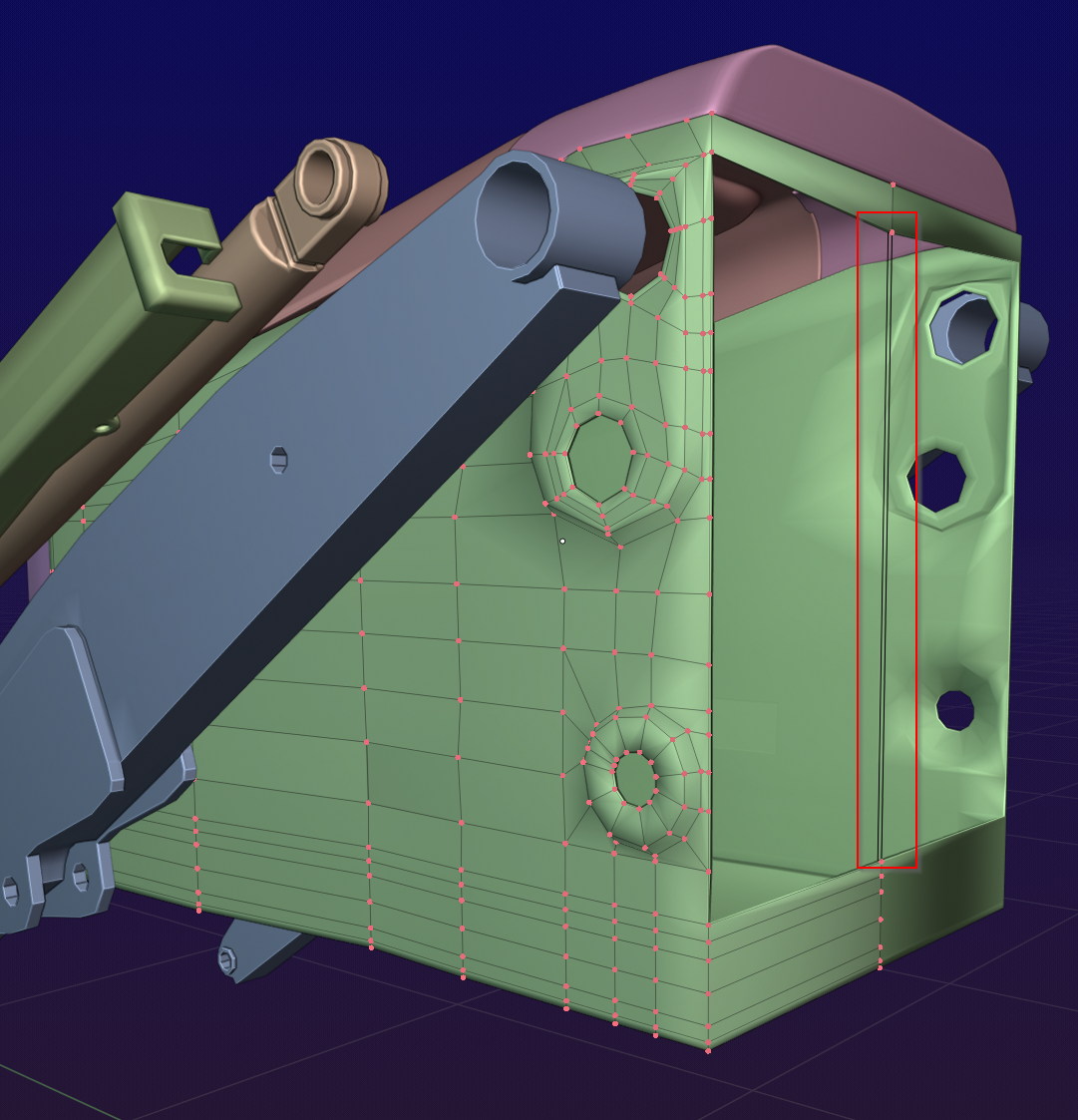Select the green C-shaped hook bracket
1078x1120 pixels.
tap(176, 253)
